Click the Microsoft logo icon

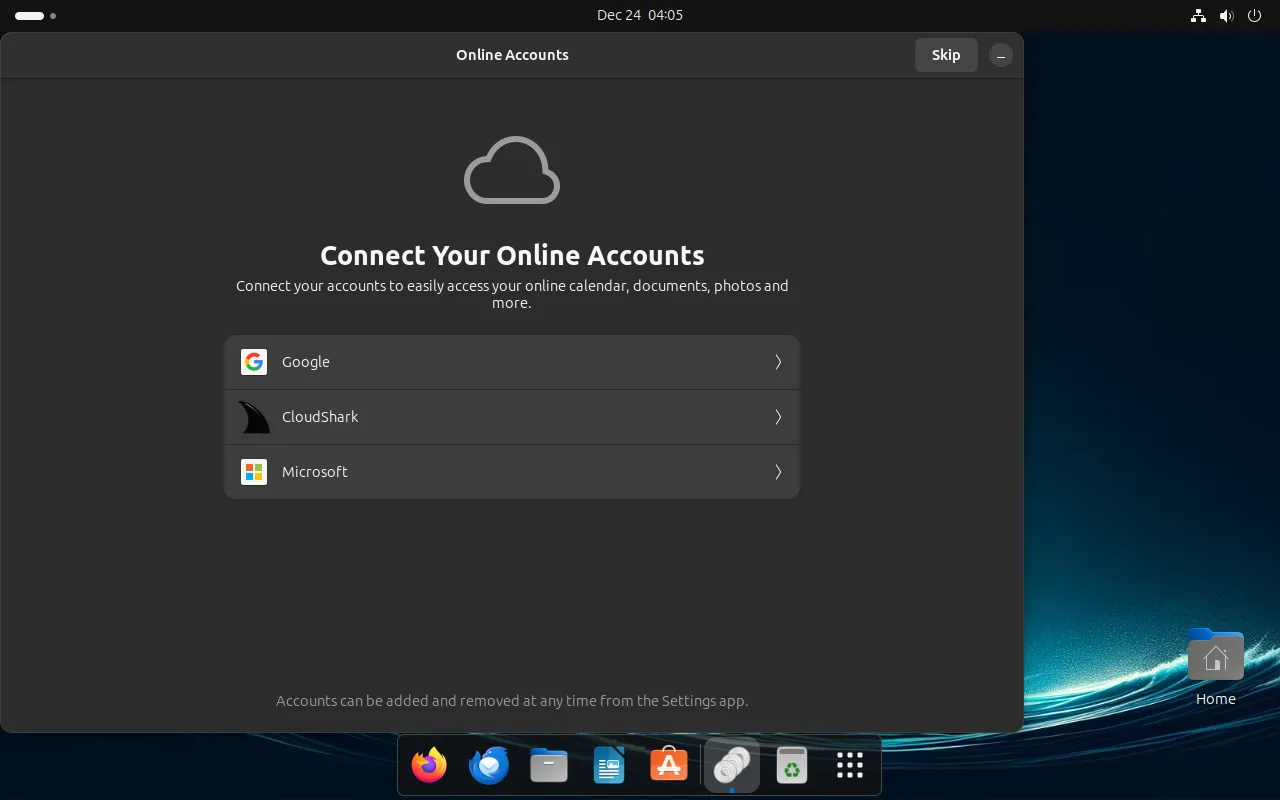click(254, 472)
